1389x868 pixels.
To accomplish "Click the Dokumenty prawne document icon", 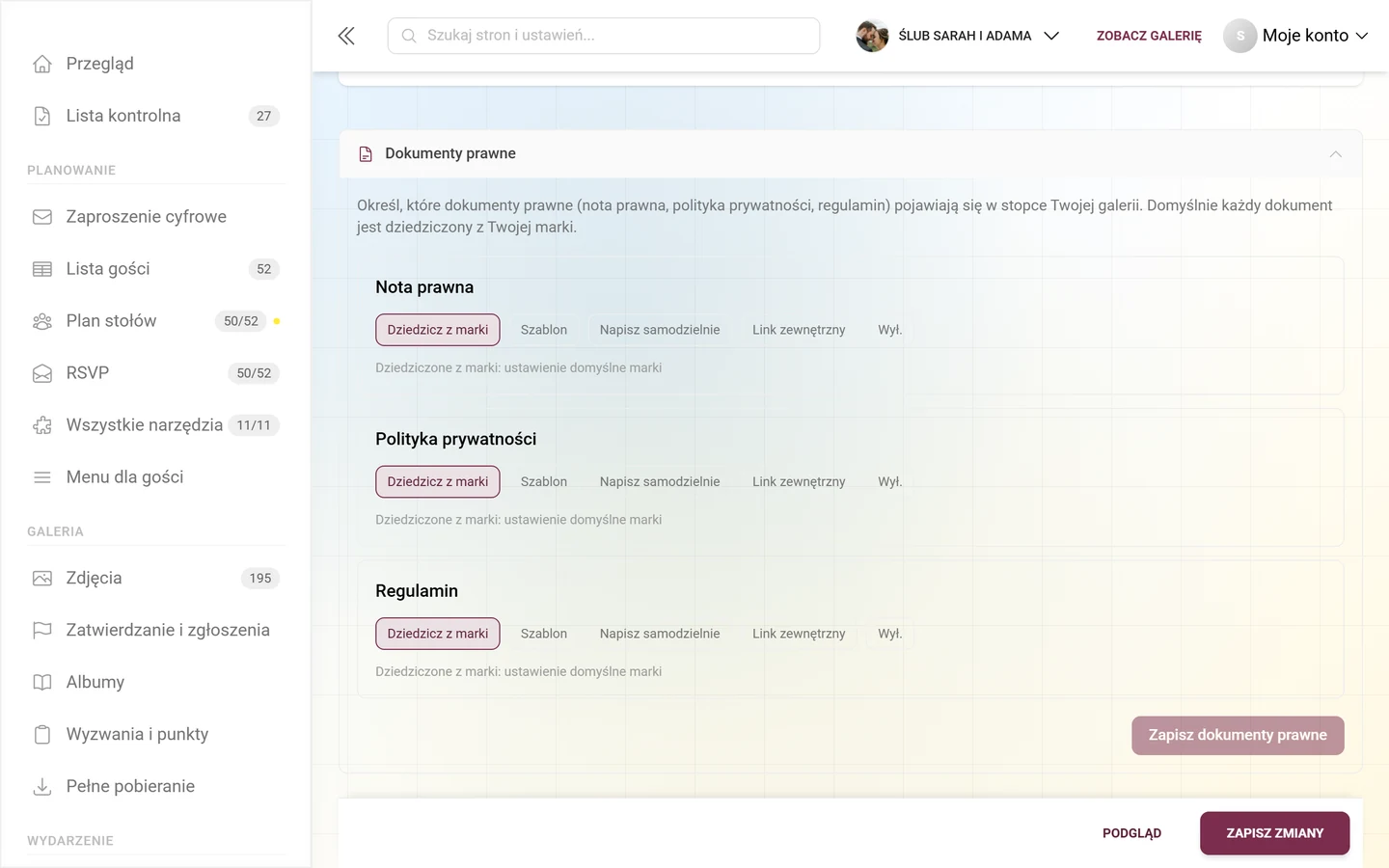I will click(366, 154).
